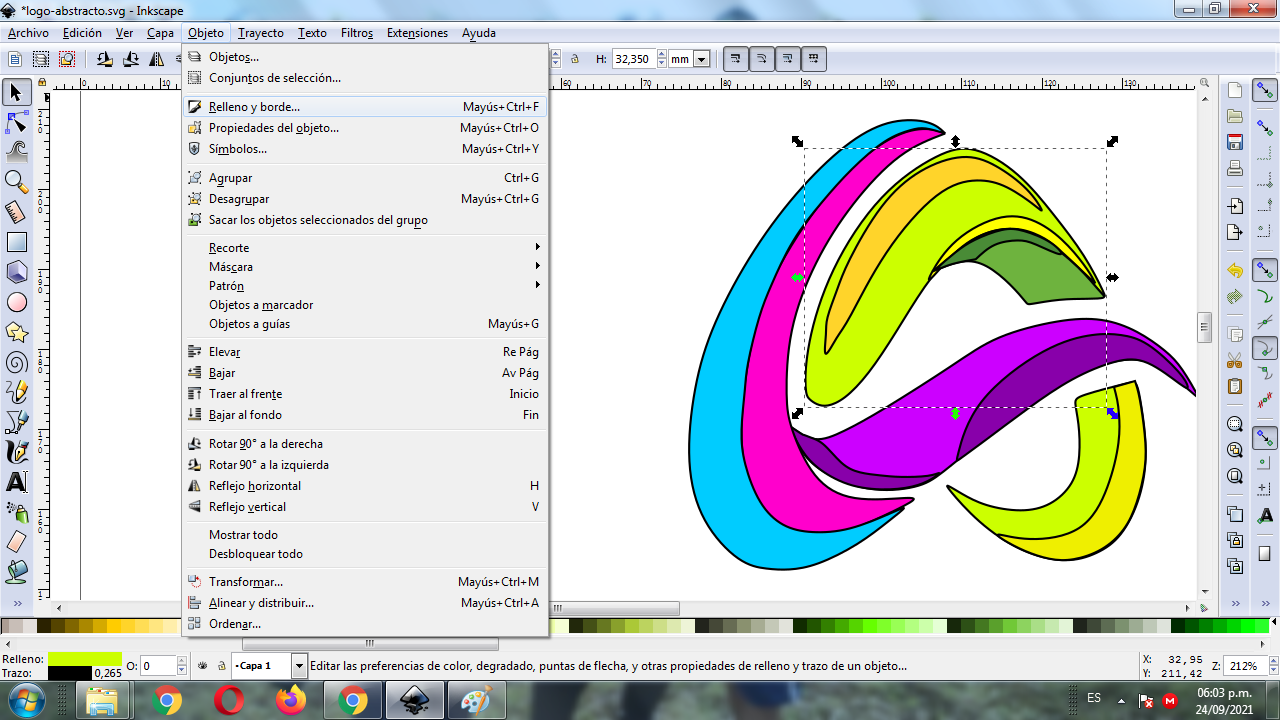1280x720 pixels.
Task: Select the 3D Box tool
Action: pos(16,272)
